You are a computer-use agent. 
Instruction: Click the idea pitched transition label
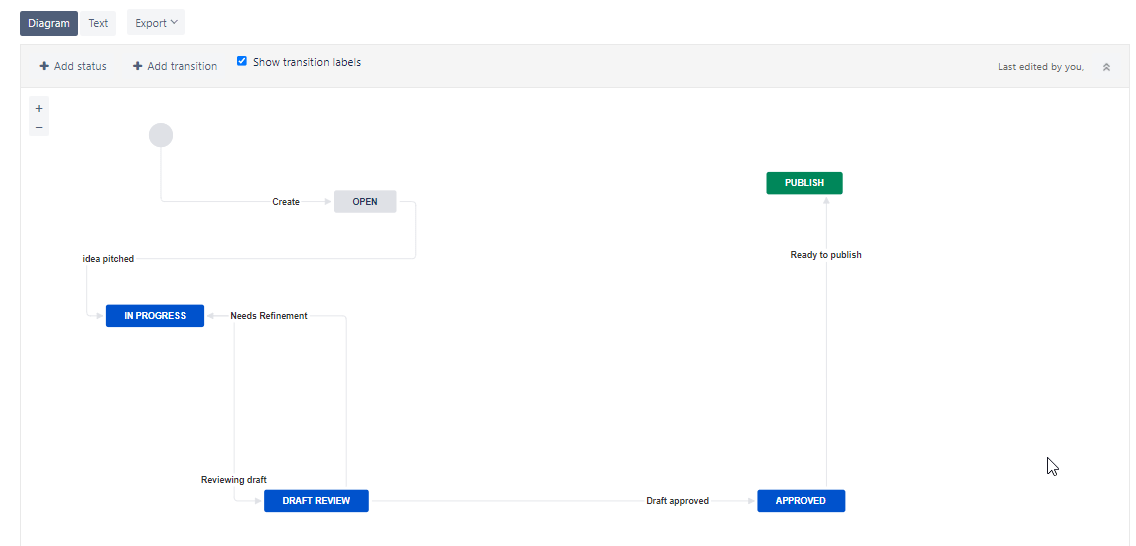(x=109, y=259)
